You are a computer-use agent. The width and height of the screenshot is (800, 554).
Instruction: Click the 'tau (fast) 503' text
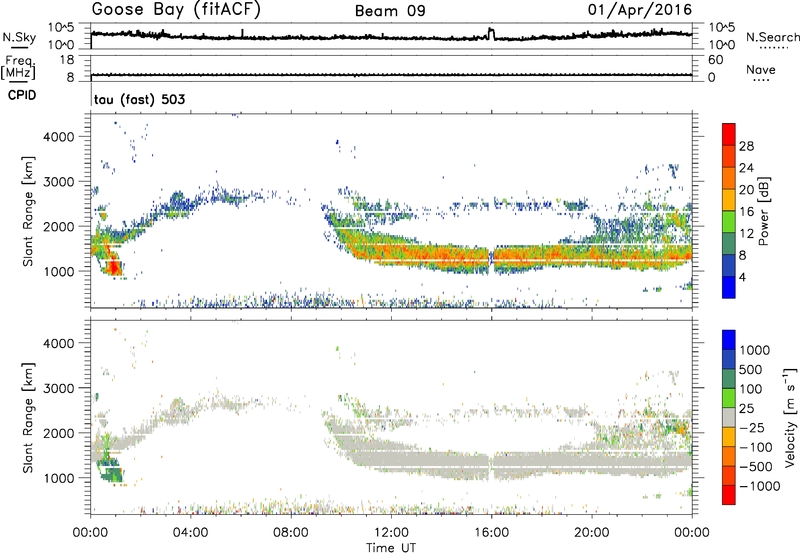(x=139, y=99)
